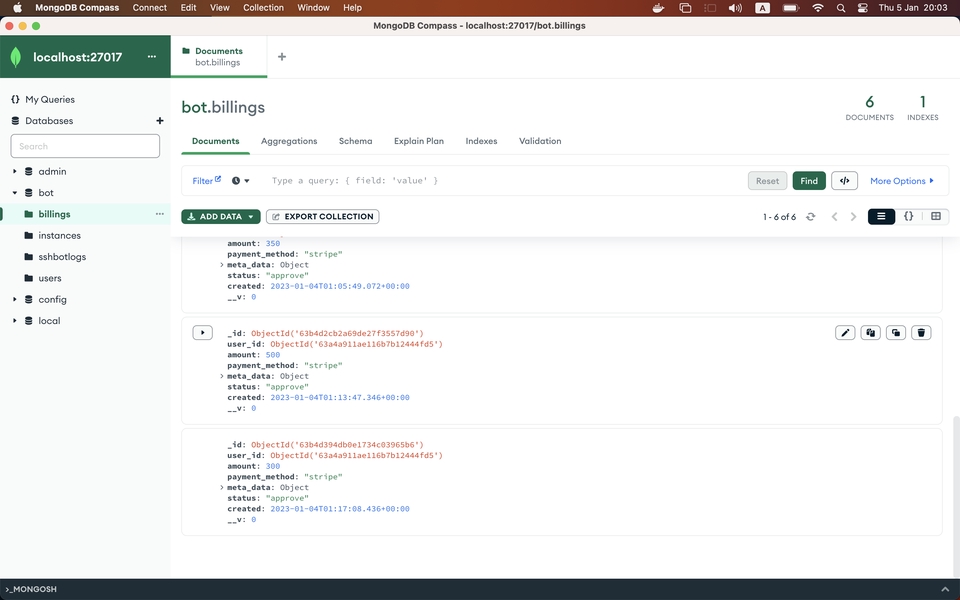The image size is (960, 600).
Task: Refresh the documents list
Action: pos(811,217)
